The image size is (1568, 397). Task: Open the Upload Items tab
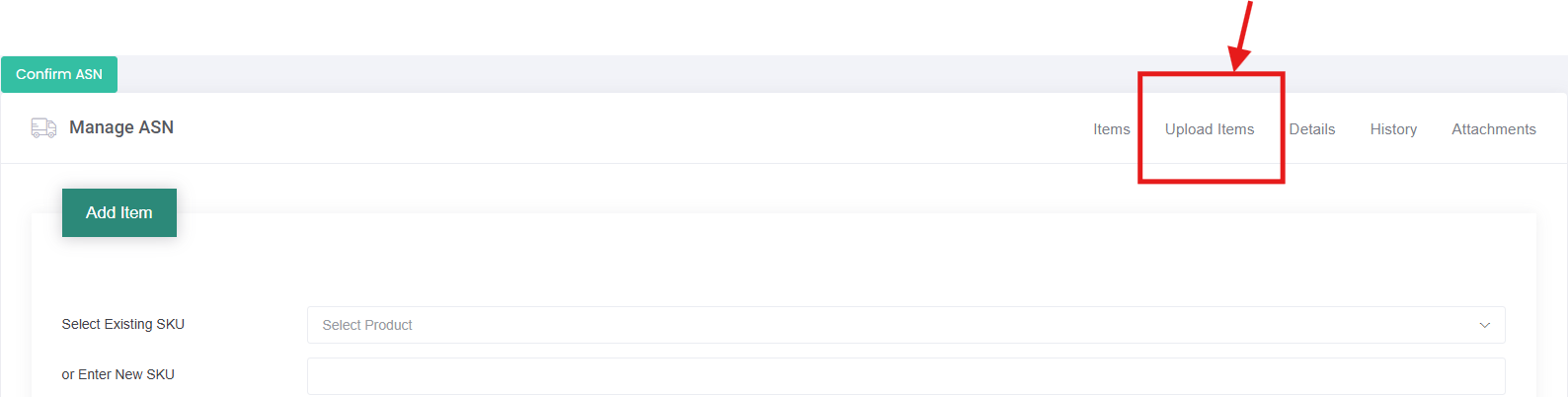point(1209,129)
